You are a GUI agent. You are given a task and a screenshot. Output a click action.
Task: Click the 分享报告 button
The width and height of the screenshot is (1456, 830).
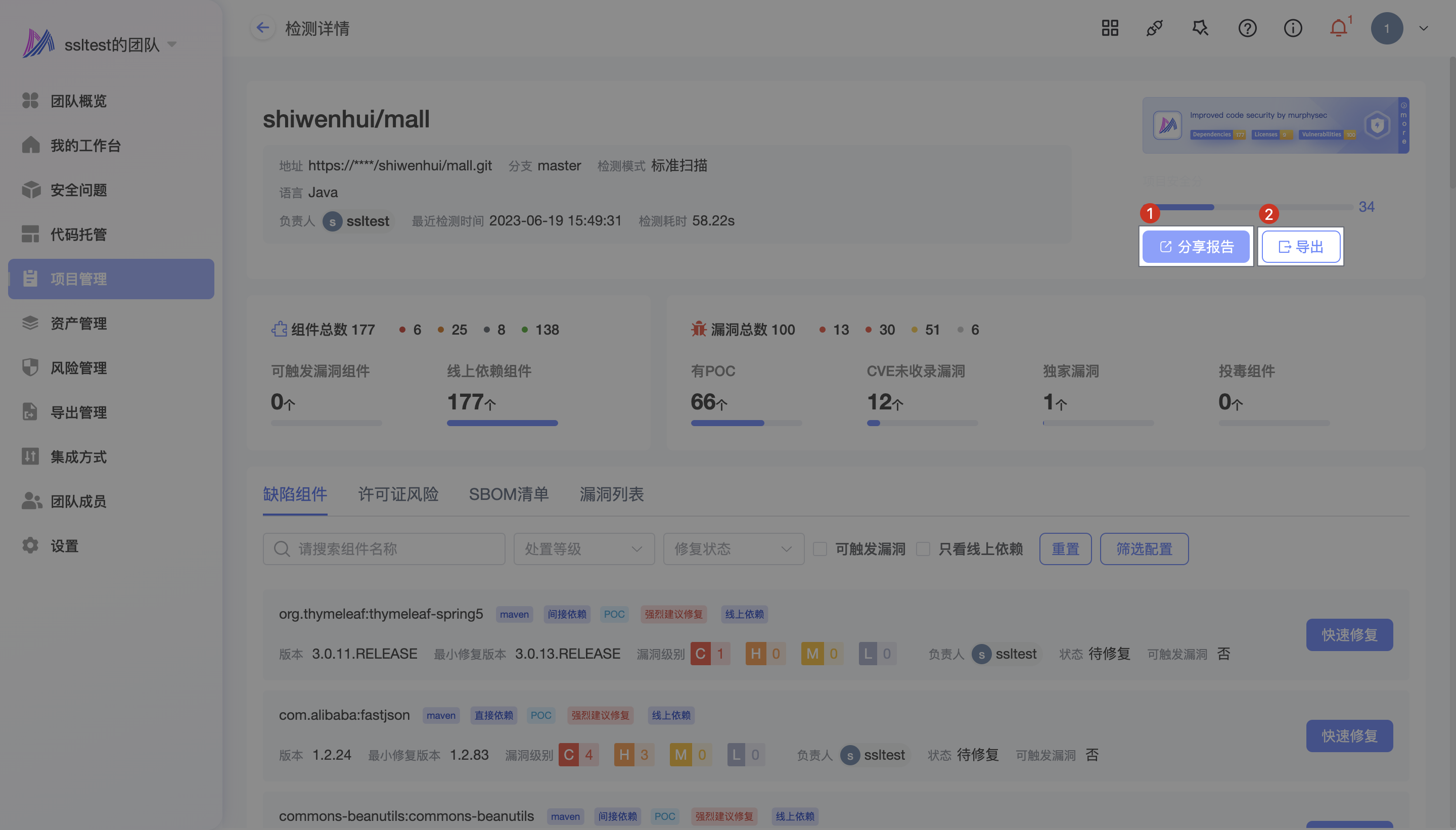(x=1196, y=247)
